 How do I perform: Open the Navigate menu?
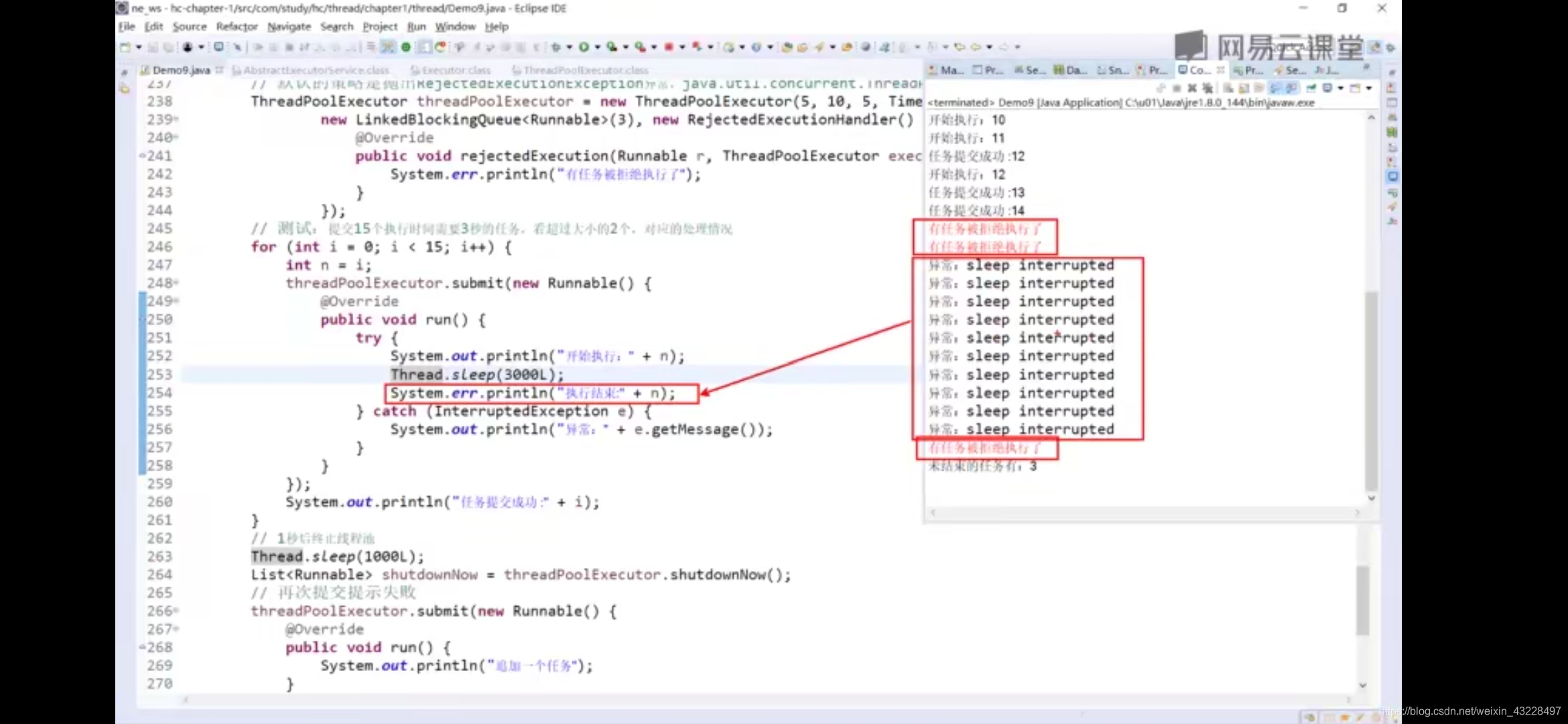(289, 26)
